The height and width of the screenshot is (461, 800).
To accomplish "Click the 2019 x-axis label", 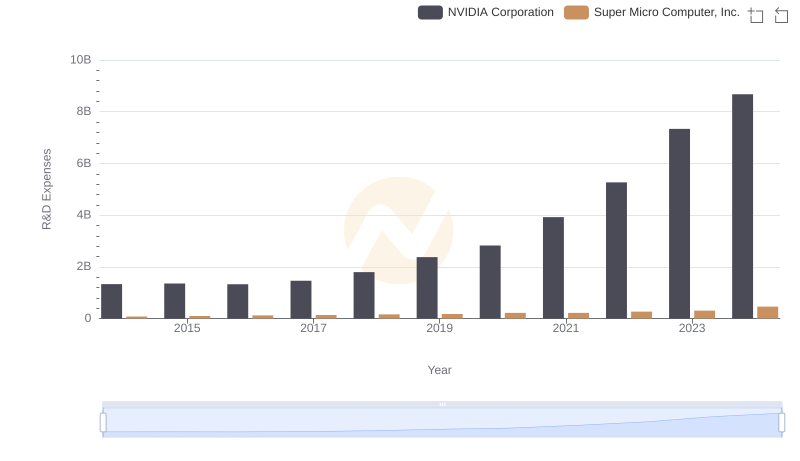I will 439,328.
